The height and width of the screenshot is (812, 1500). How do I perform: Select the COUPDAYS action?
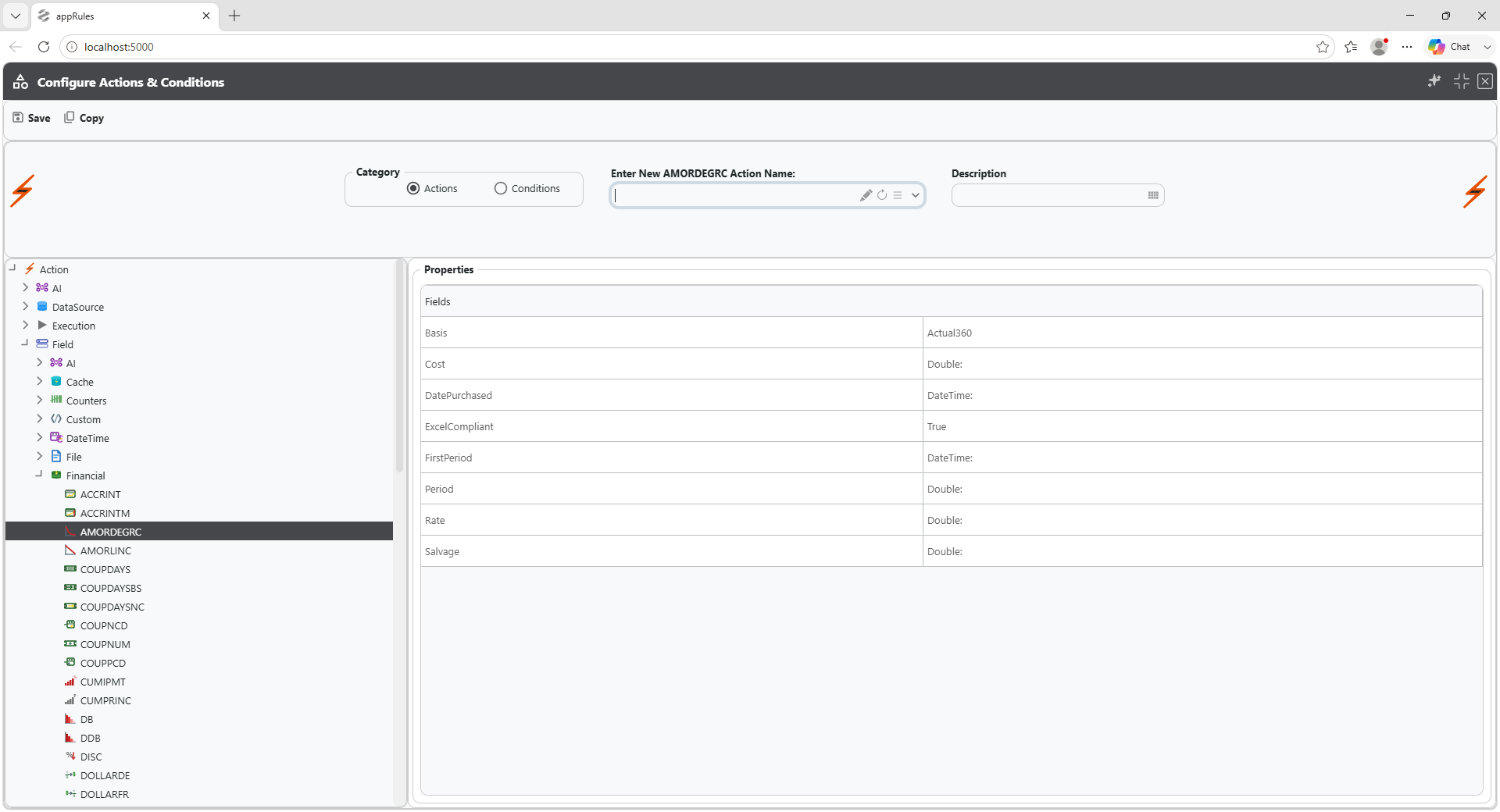105,569
